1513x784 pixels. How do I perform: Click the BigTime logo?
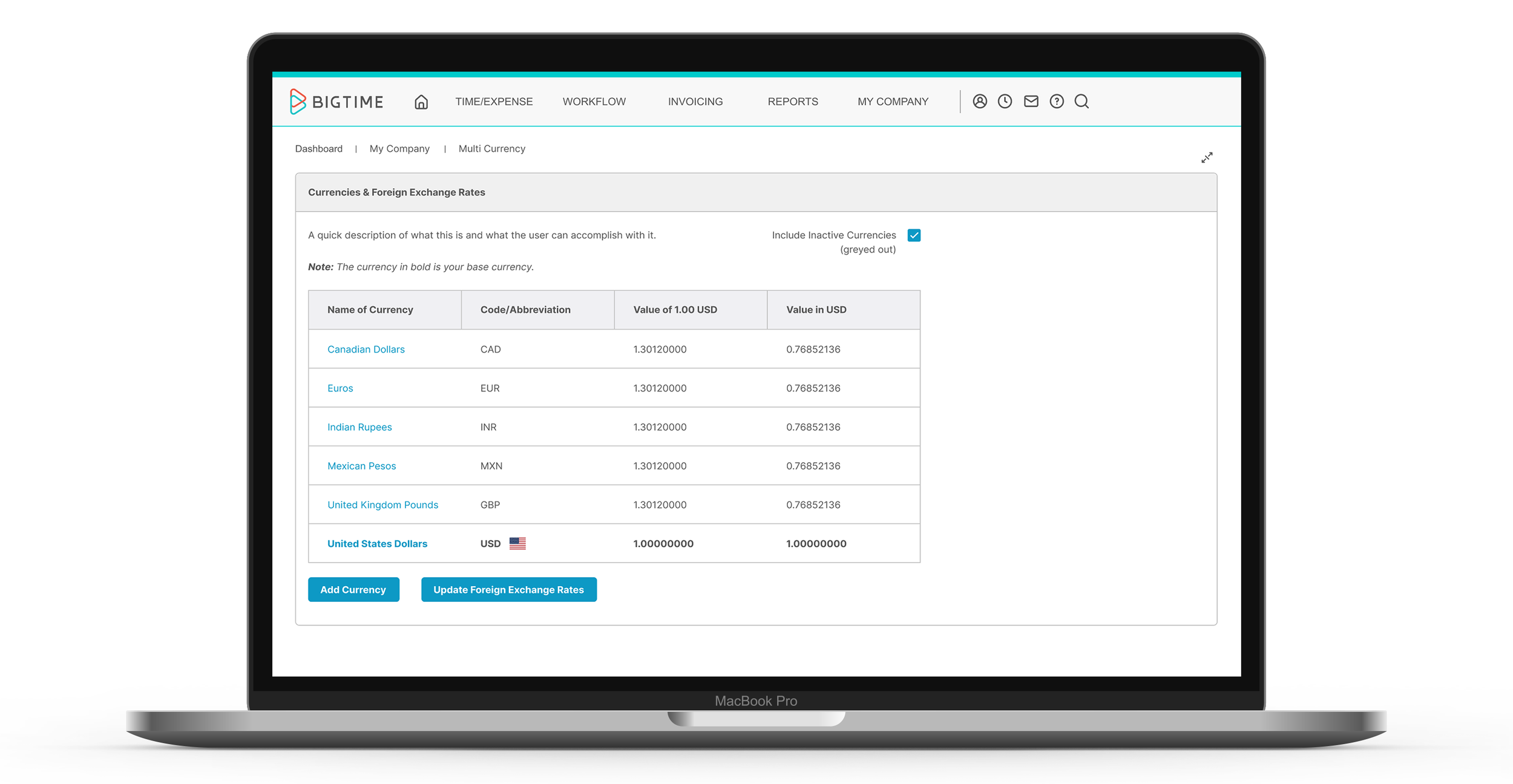coord(336,102)
